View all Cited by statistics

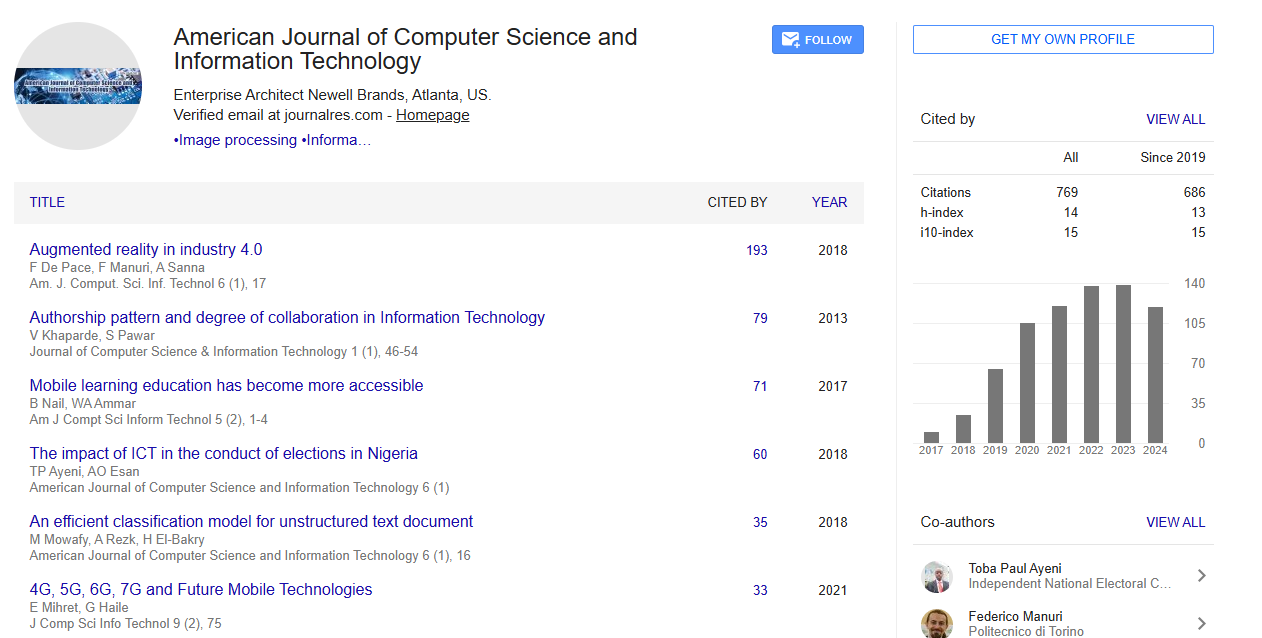pos(1175,119)
